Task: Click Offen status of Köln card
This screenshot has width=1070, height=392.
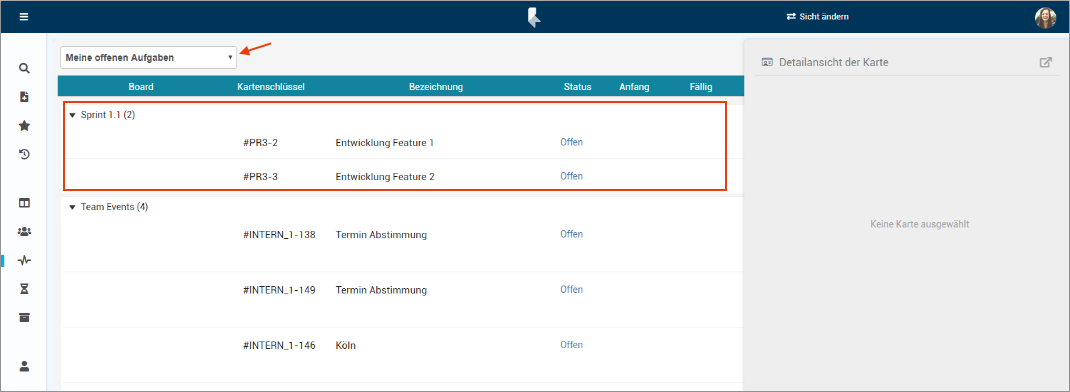Action: (x=572, y=345)
